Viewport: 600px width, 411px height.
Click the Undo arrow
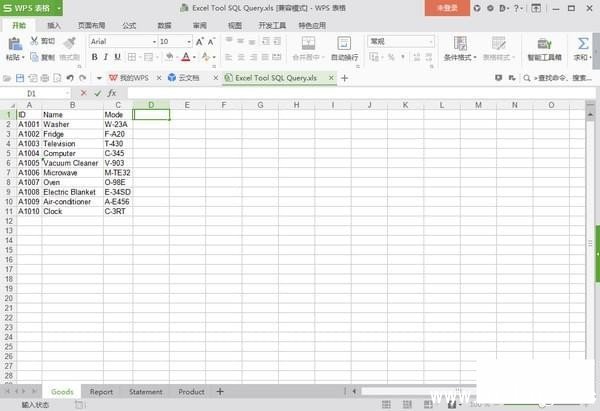pos(70,78)
